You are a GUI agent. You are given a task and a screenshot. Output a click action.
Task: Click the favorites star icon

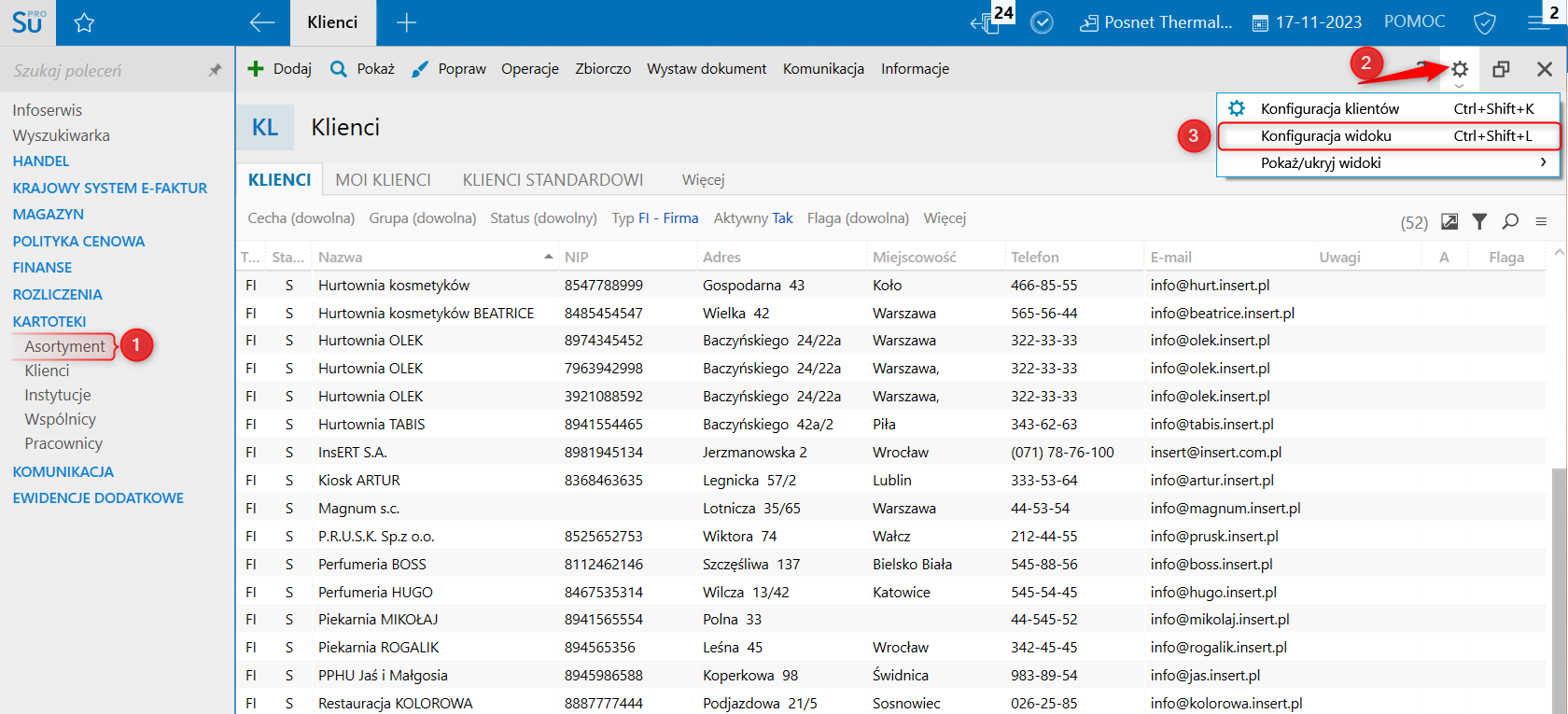click(x=84, y=23)
